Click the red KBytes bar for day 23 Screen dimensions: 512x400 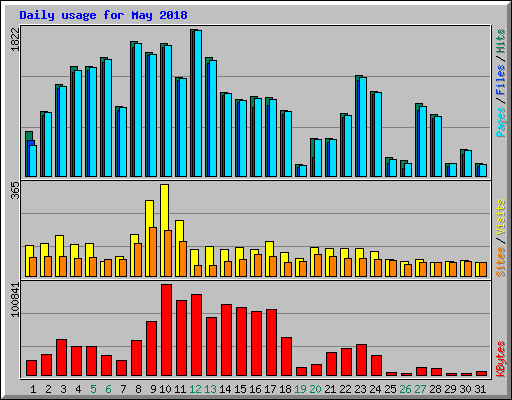click(361, 360)
